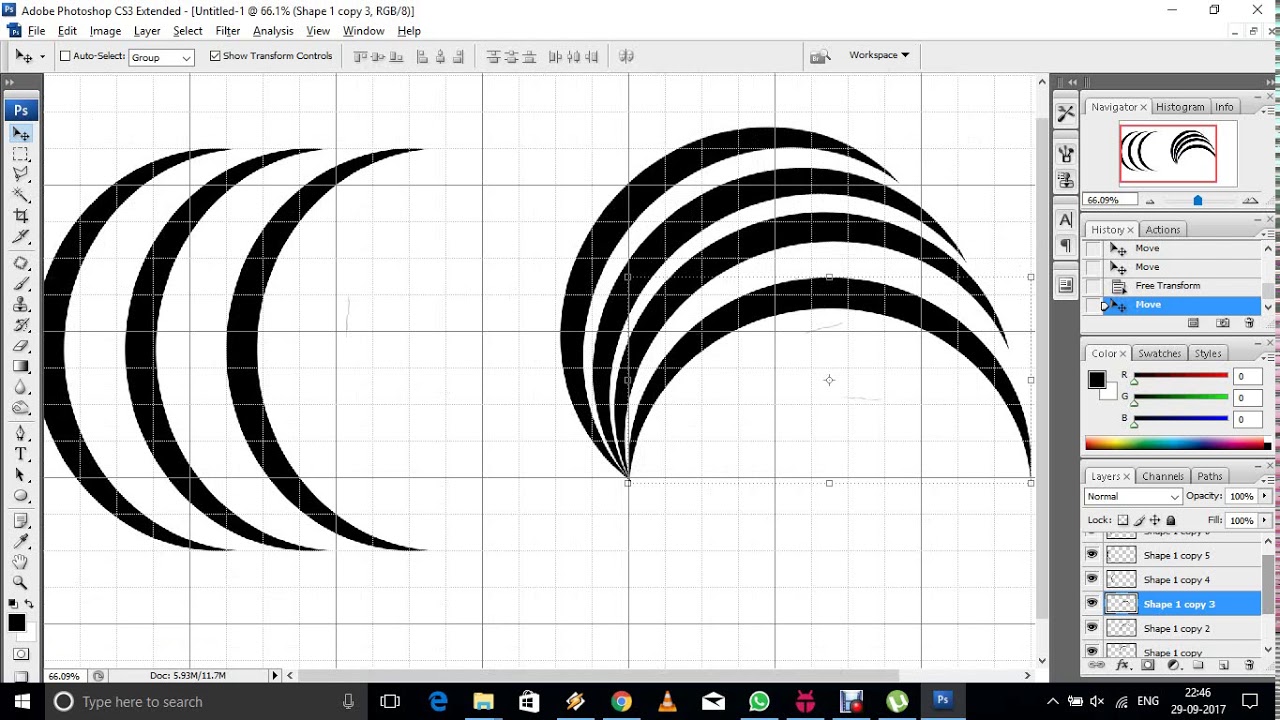Toggle lock position in Layers panel
The image size is (1280, 720).
tap(1155, 520)
